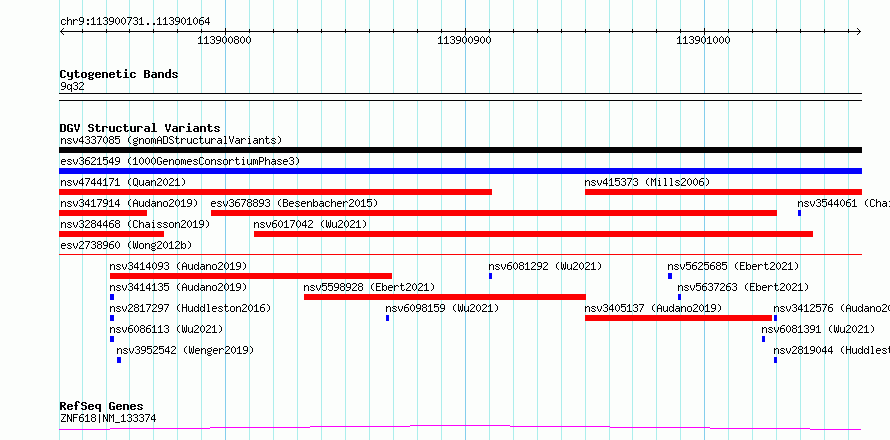The width and height of the screenshot is (890, 440).
Task: Click the left arrow end of the ruler
Action: pos(62,31)
